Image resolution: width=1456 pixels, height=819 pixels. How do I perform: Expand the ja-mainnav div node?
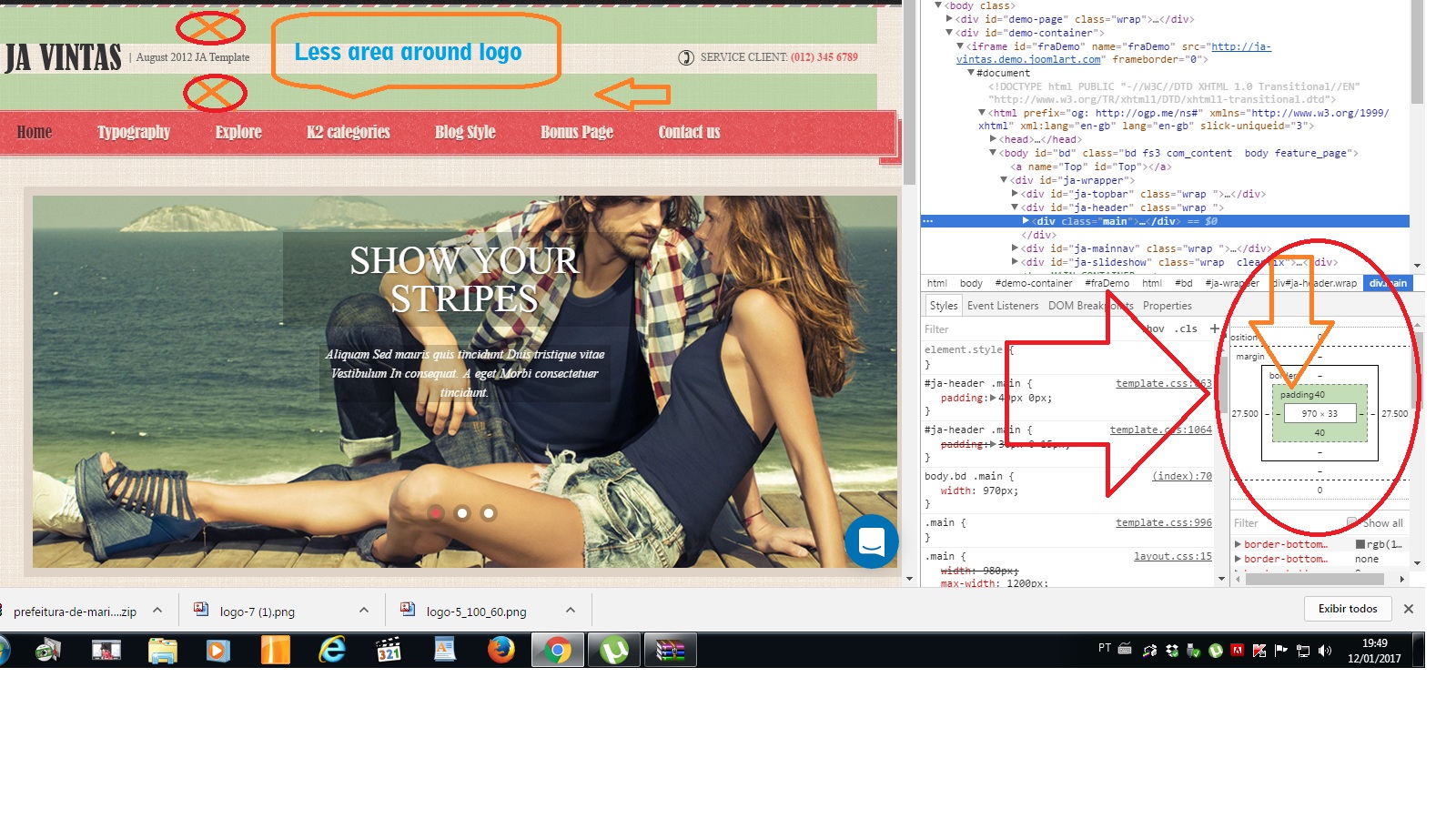pos(1016,248)
